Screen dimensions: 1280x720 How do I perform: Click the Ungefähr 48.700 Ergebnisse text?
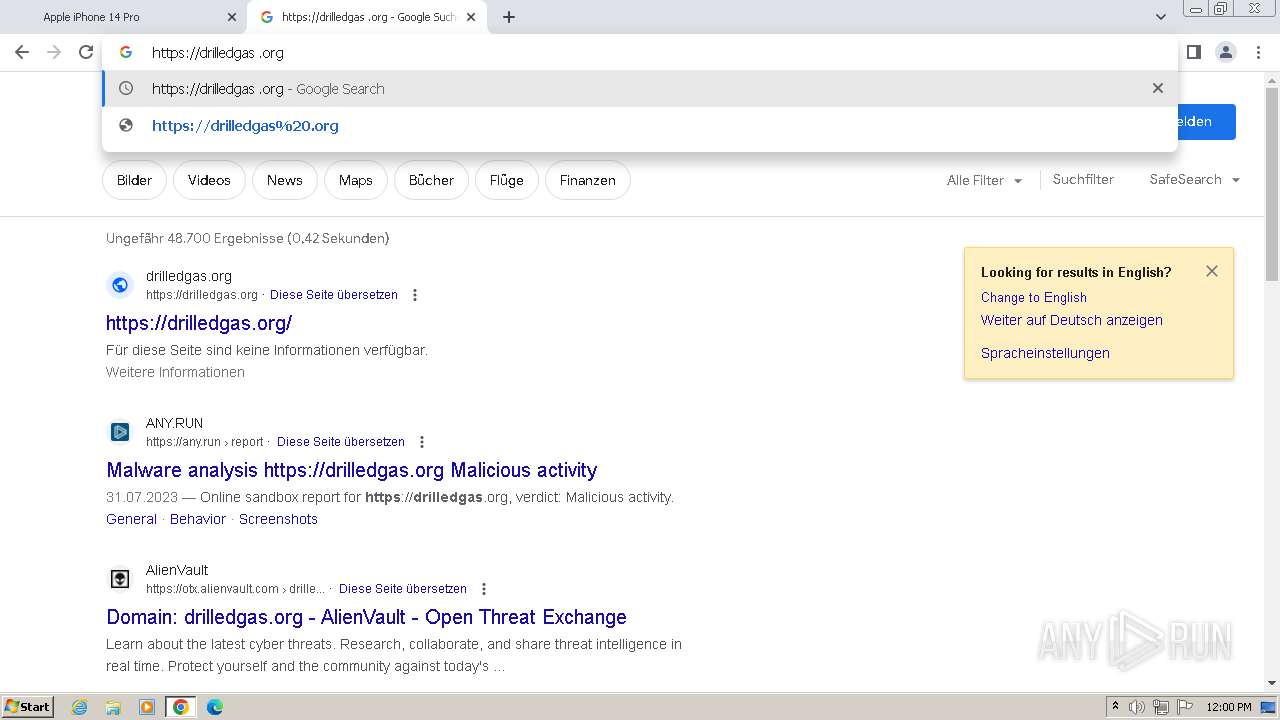247,238
